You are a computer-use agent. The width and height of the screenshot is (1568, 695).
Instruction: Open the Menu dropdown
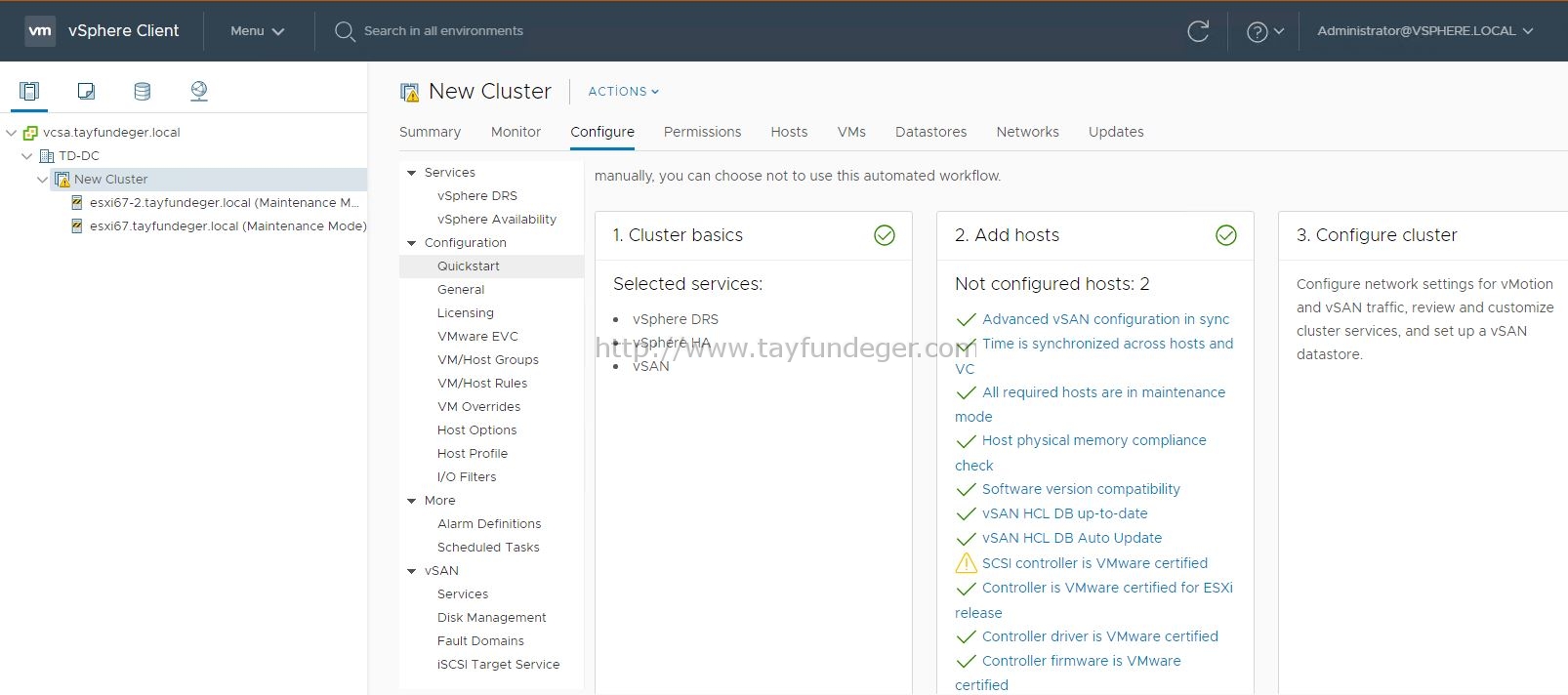(257, 31)
